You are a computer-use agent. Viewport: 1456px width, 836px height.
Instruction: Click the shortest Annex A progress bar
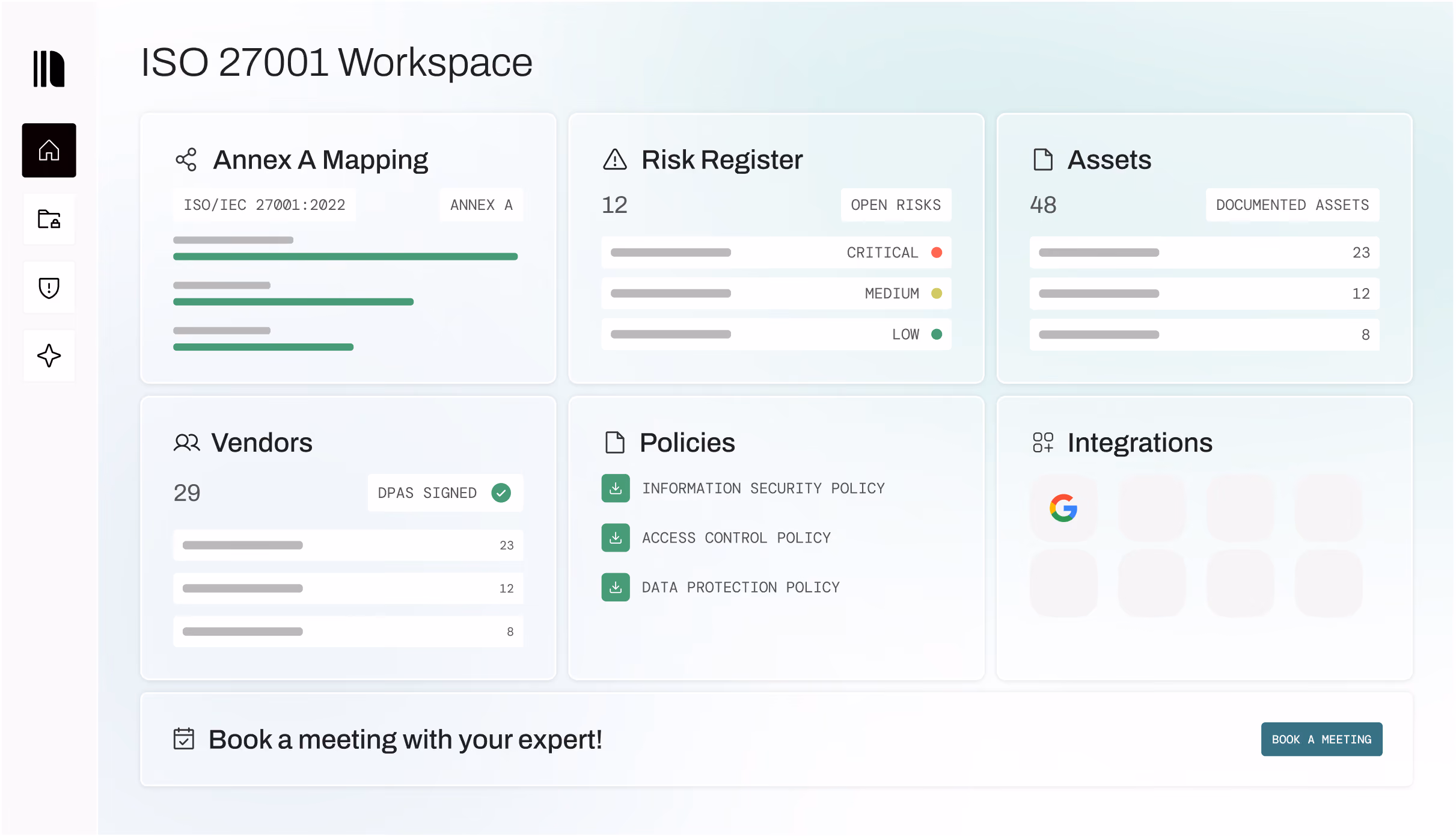[263, 347]
